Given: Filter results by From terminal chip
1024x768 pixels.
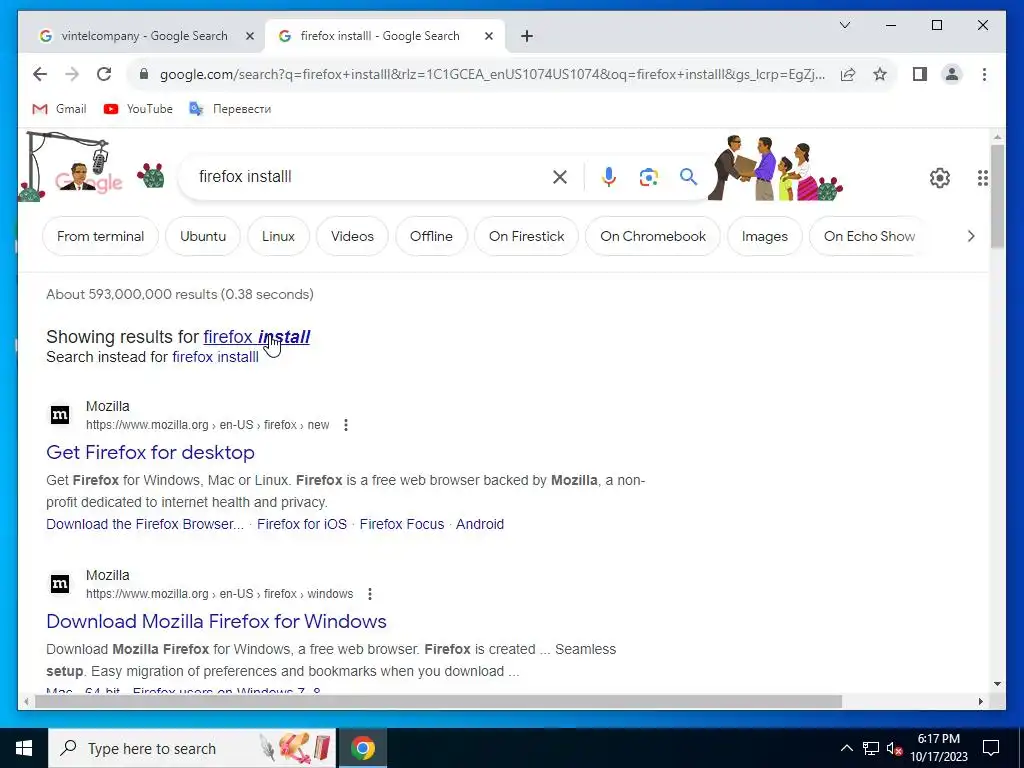Looking at the screenshot, I should 101,236.
